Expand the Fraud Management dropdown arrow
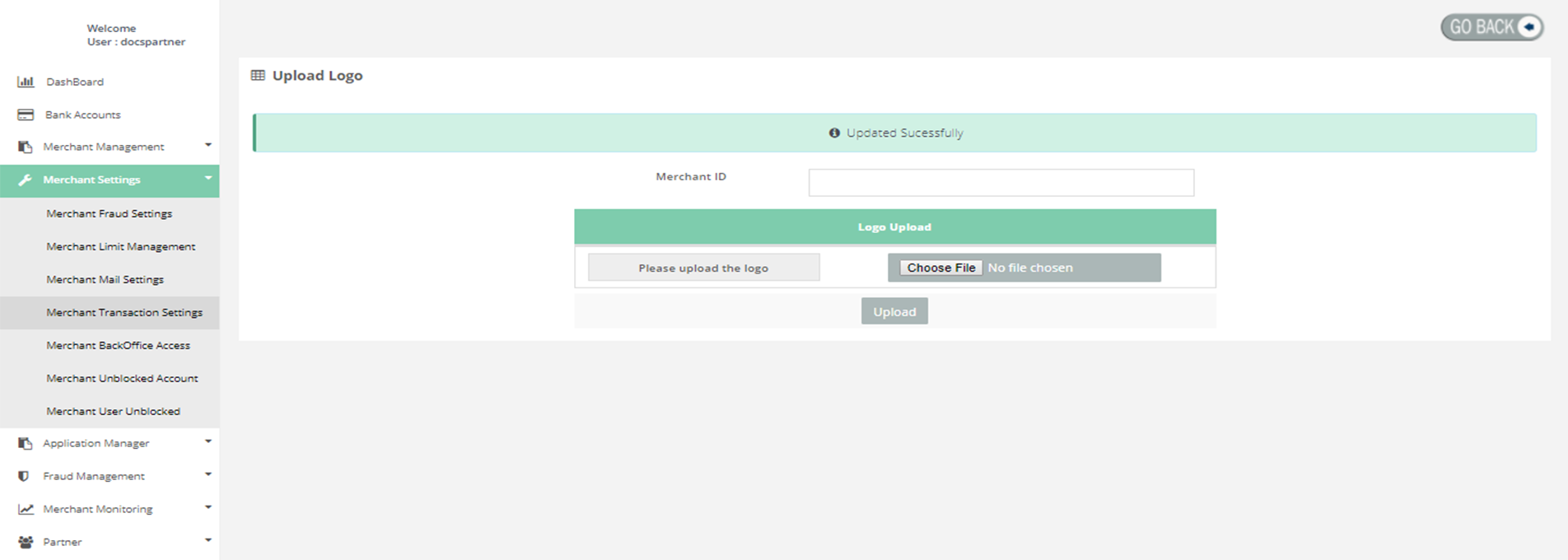The image size is (1568, 560). pyautogui.click(x=208, y=474)
